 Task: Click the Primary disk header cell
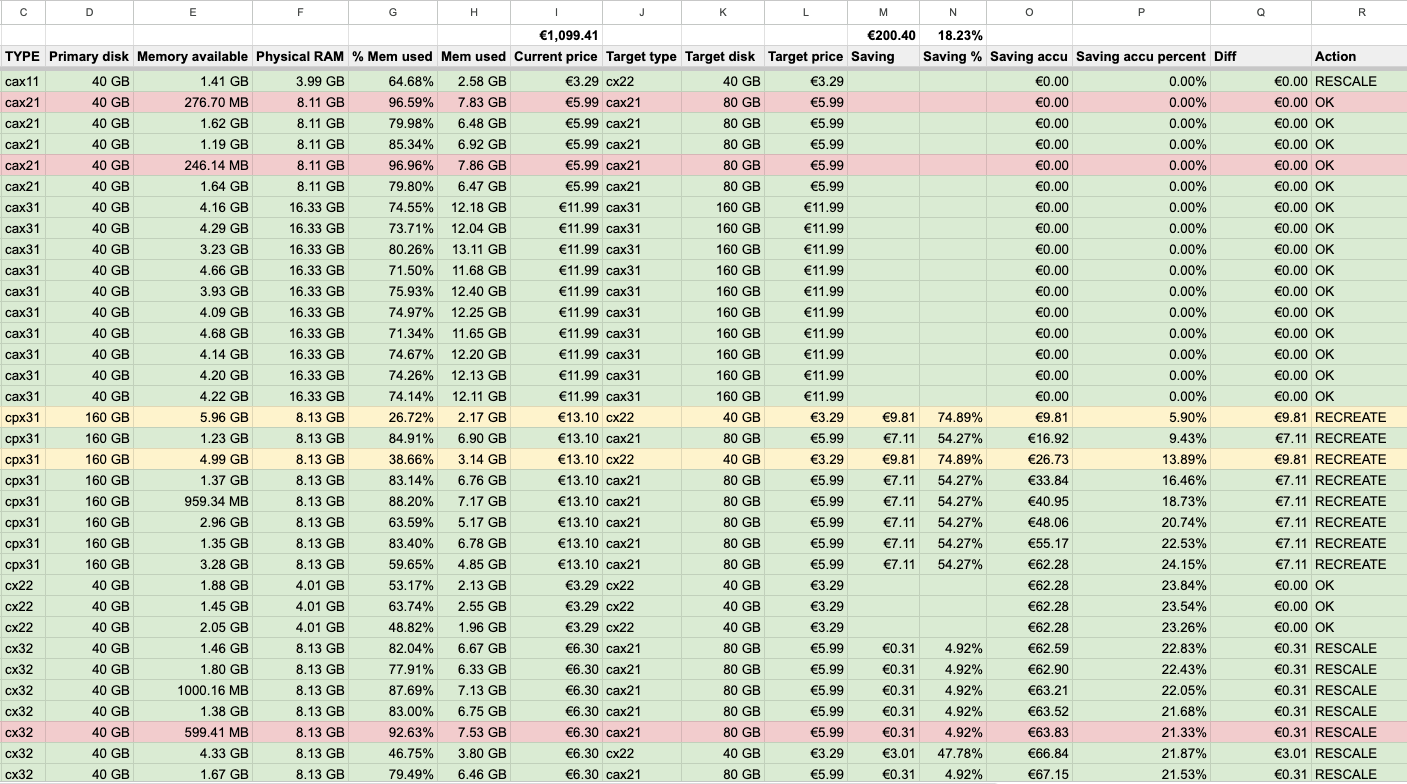click(x=90, y=56)
